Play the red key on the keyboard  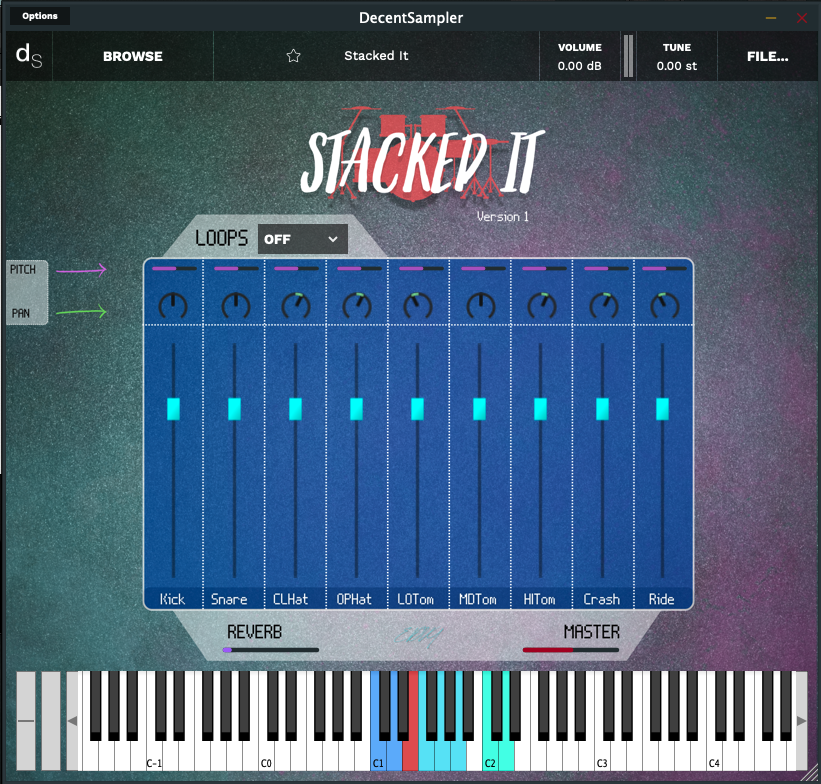coord(410,756)
